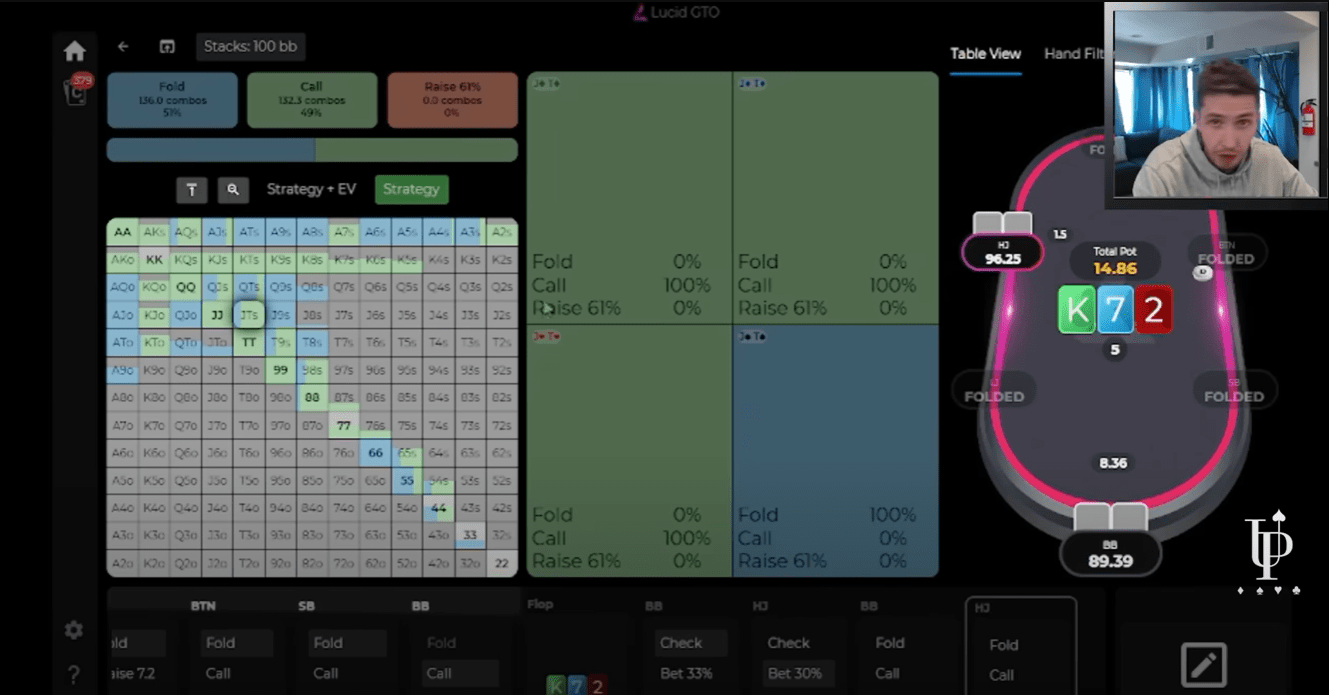
Task: Click the text size T icon
Action: click(191, 190)
